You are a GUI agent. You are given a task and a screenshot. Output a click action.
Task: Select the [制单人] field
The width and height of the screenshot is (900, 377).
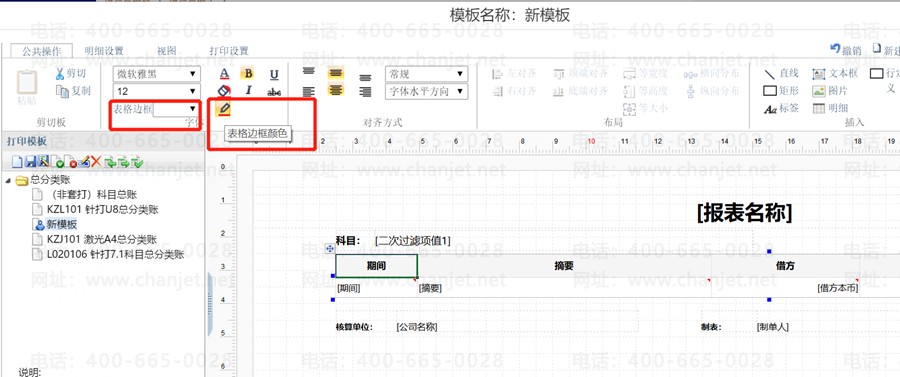coord(773,327)
